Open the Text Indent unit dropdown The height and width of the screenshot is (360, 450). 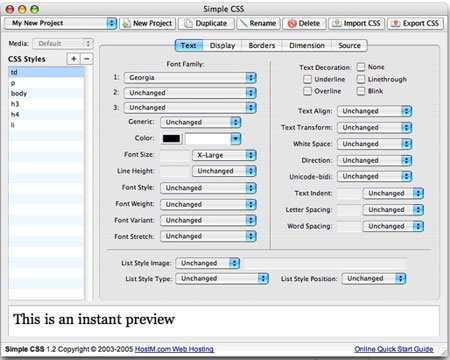393,193
